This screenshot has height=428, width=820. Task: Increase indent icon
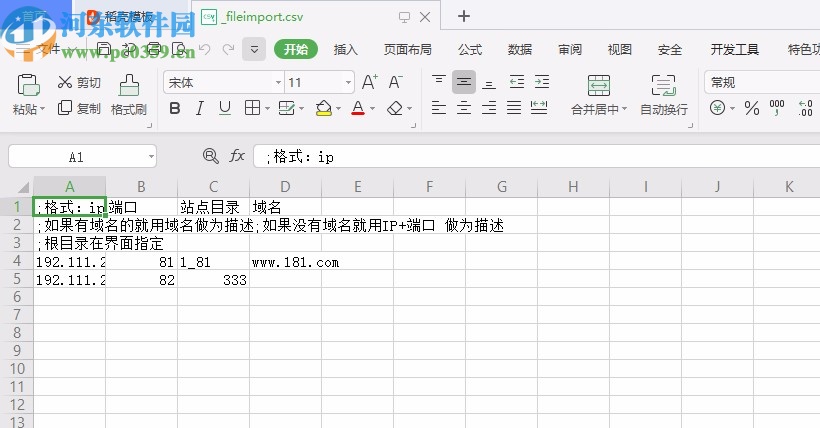point(542,82)
